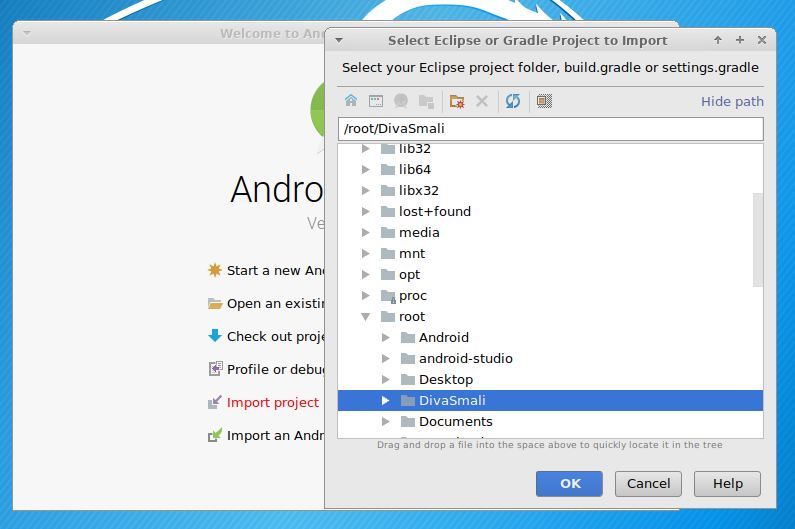The height and width of the screenshot is (529, 795).
Task: Collapse the root folder
Action: pyautogui.click(x=366, y=317)
